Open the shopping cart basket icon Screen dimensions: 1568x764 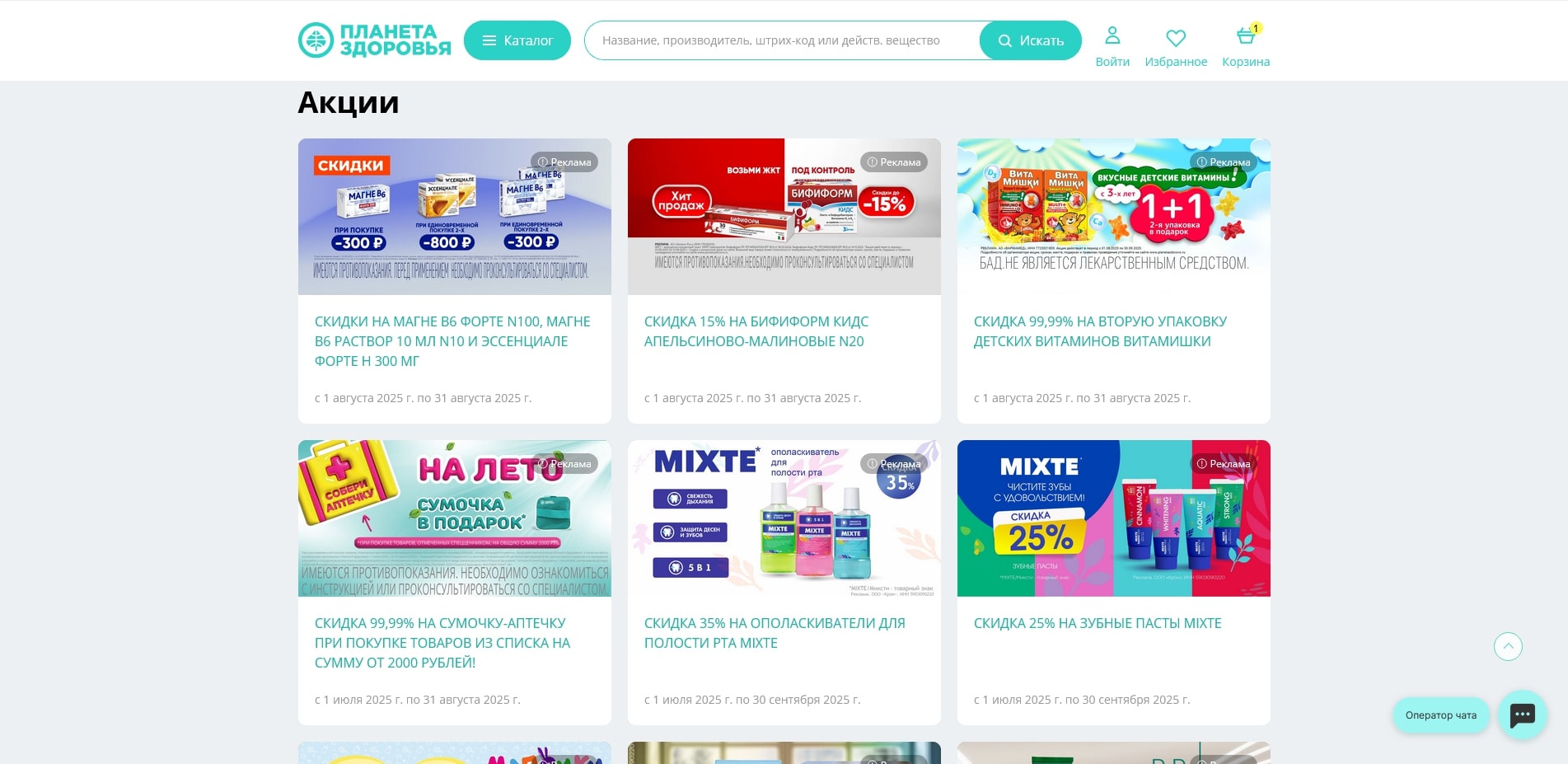pos(1245,36)
